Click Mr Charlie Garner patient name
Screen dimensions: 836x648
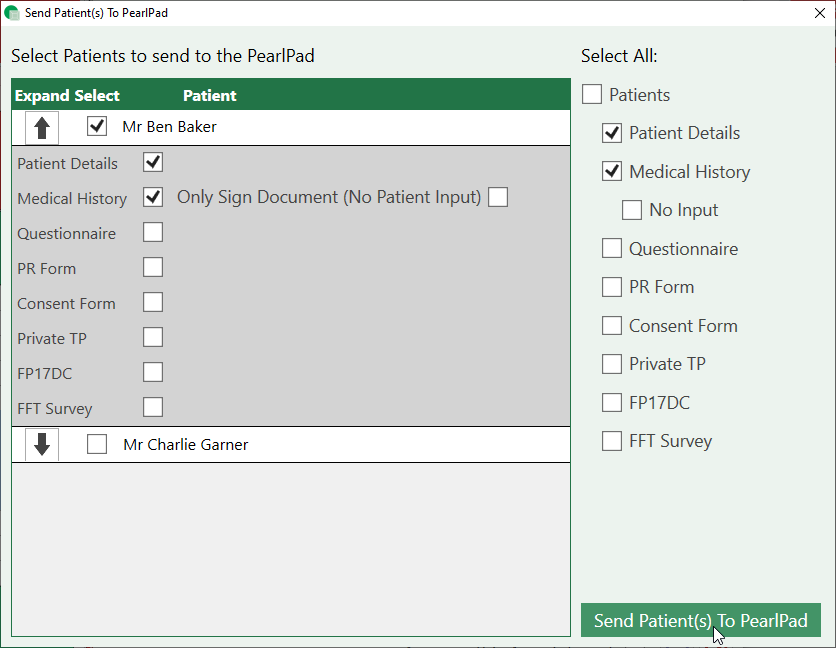pyautogui.click(x=185, y=445)
